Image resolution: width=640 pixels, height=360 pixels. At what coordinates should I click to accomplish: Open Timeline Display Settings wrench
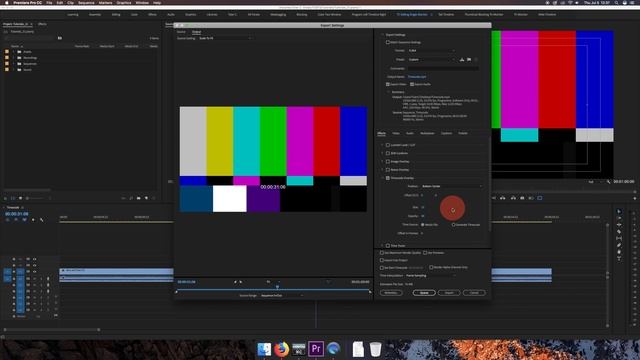[x=42, y=220]
